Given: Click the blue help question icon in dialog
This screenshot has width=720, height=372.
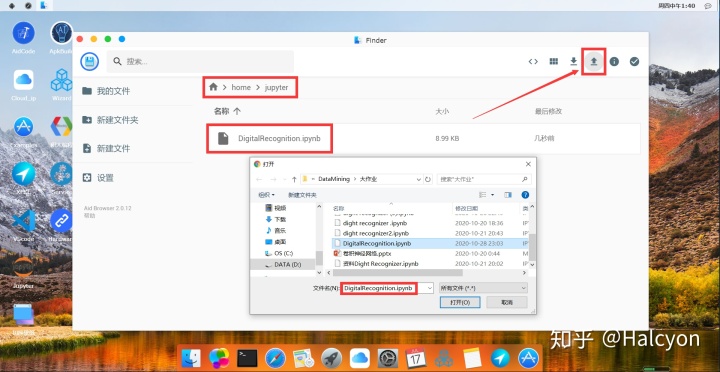Looking at the screenshot, I should click(x=525, y=195).
